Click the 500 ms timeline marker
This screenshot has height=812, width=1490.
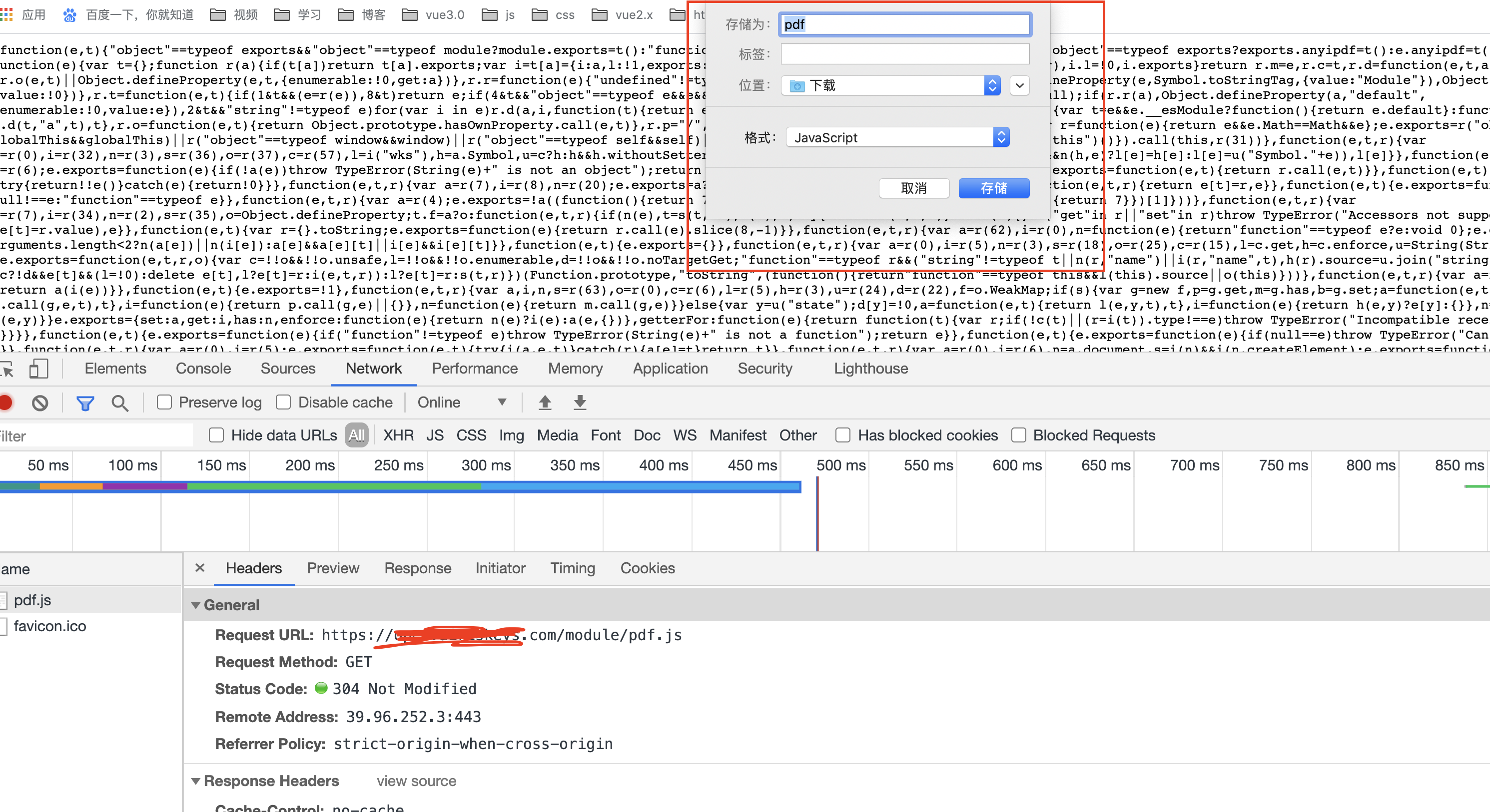click(x=840, y=465)
